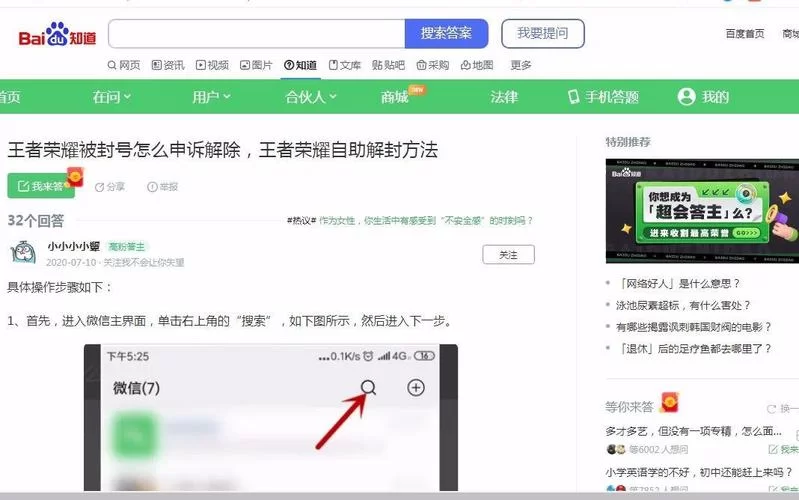This screenshot has width=799, height=500.
Task: Click the answerer's avatar image
Action: pos(23,253)
